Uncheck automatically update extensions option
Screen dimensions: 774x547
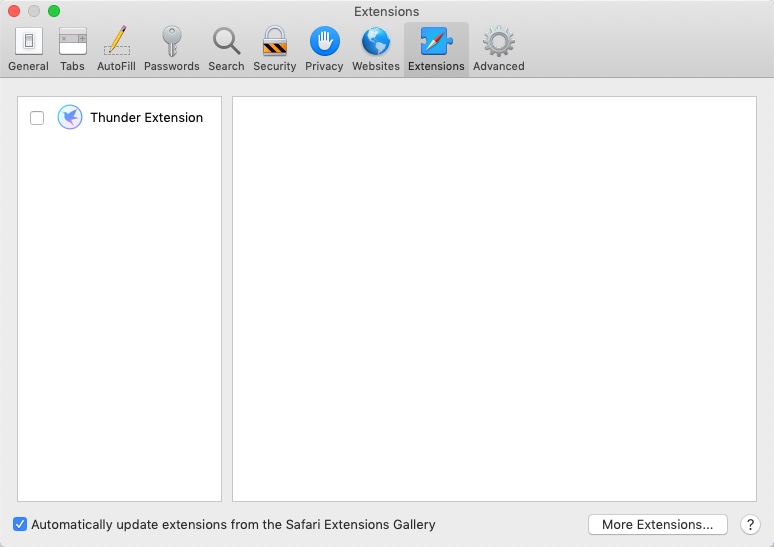click(20, 524)
